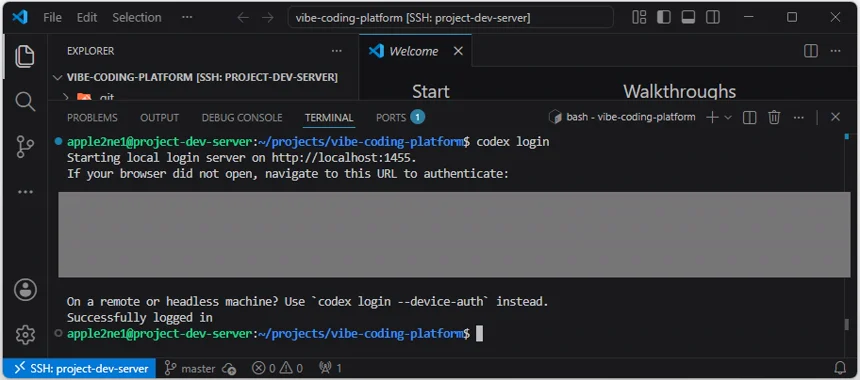Click the SSH: project-dev-server remote indicator
Viewport: 860px width, 380px height.
coord(80,368)
